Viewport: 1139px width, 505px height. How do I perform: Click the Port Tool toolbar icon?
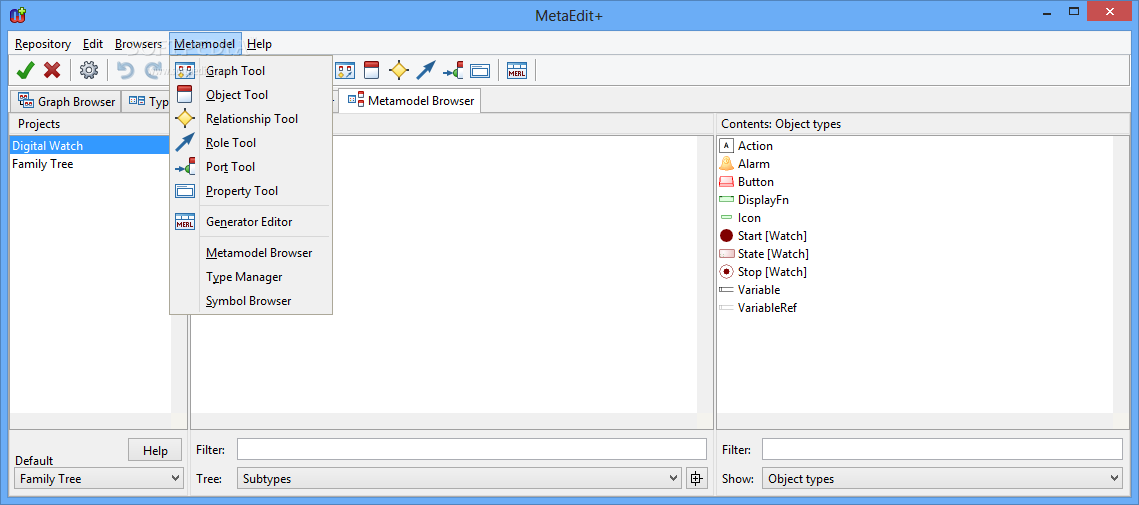tap(453, 70)
